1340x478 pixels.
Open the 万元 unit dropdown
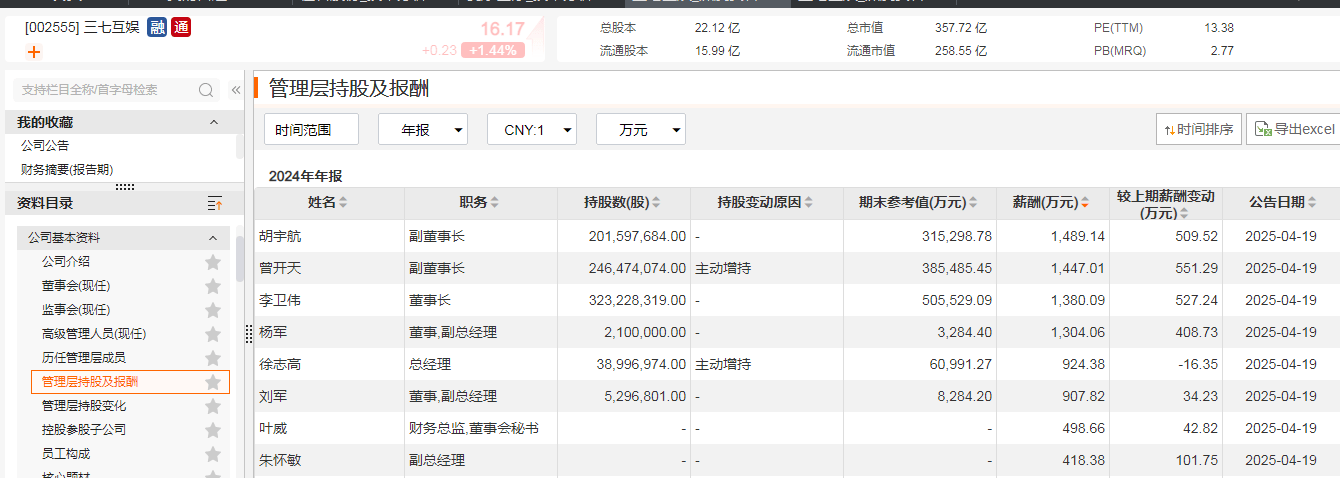click(x=640, y=130)
